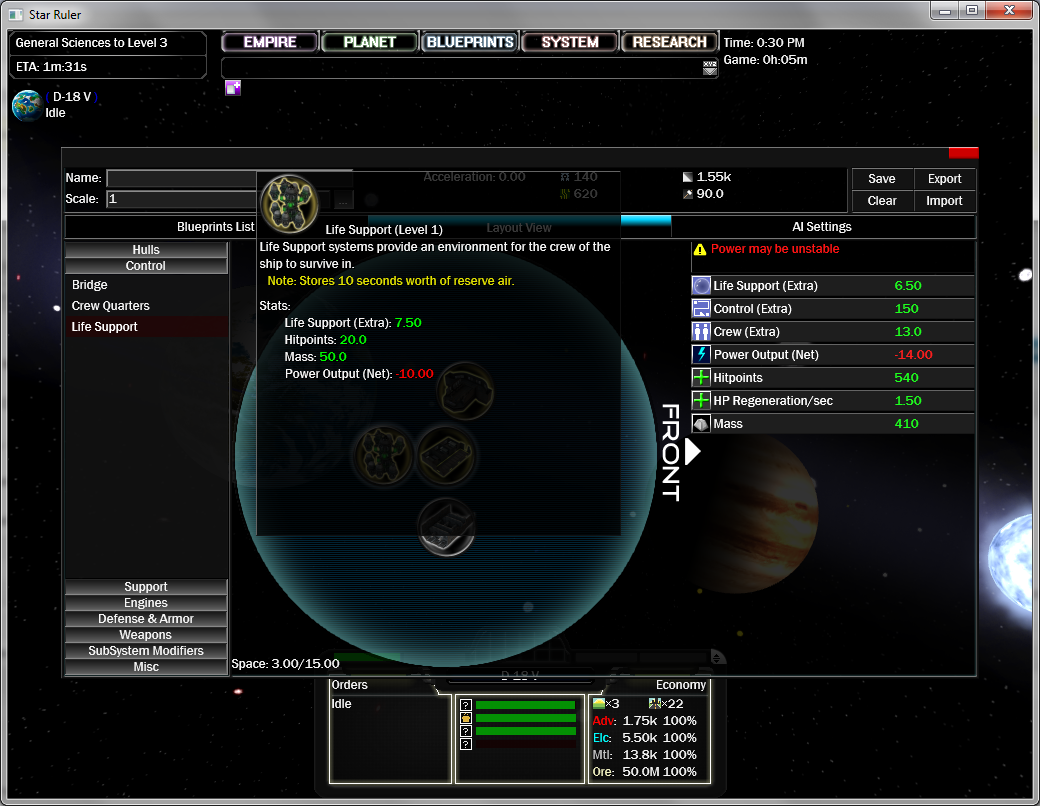The width and height of the screenshot is (1040, 806).
Task: Click the bottom hull module icon in the ship layout
Action: (446, 526)
